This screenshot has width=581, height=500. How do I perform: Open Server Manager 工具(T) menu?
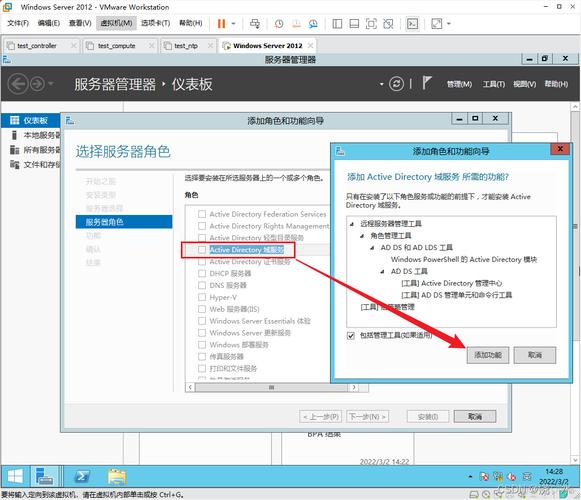point(494,84)
